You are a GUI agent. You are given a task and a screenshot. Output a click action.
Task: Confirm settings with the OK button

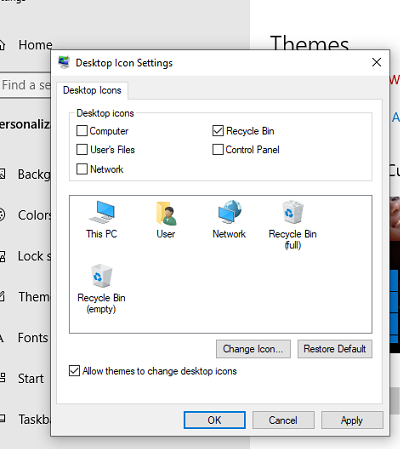point(215,420)
